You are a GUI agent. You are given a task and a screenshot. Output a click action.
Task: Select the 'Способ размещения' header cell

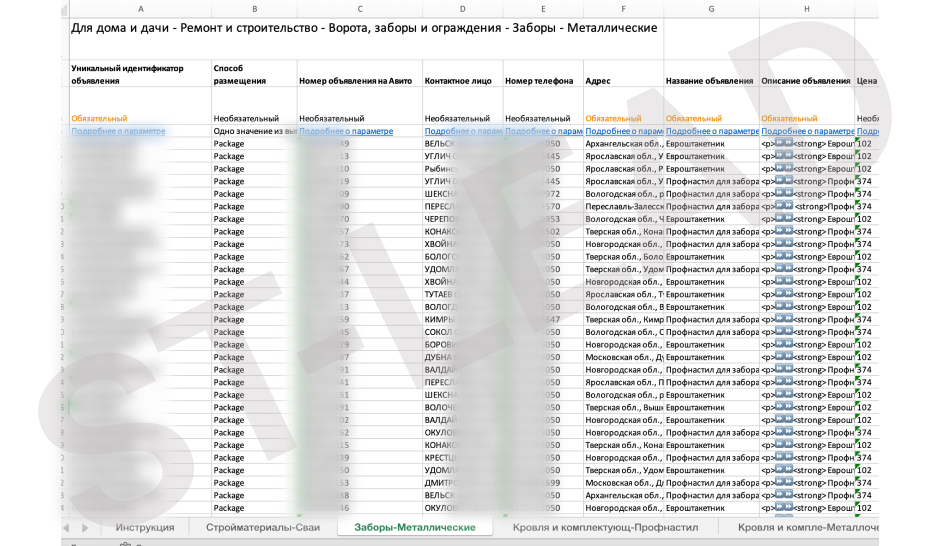[x=254, y=74]
